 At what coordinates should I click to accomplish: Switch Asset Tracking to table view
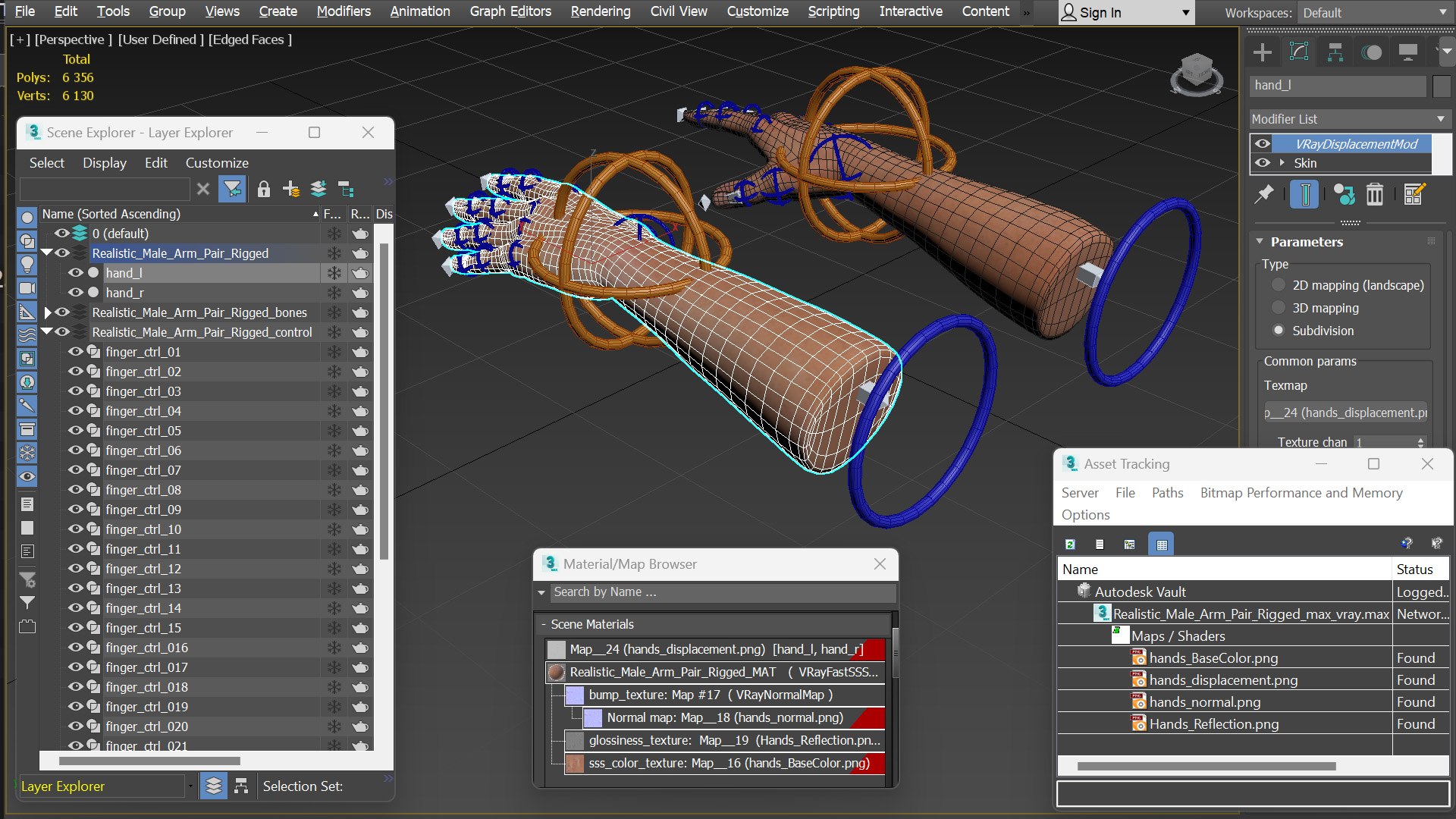[1161, 544]
